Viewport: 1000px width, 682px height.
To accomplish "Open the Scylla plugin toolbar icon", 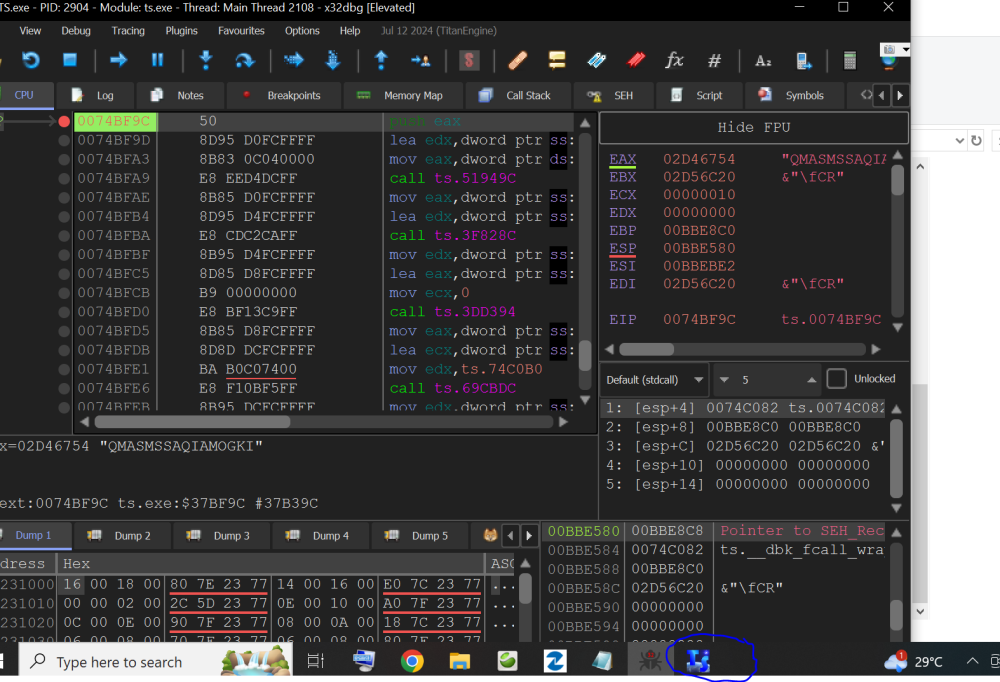I will [x=468, y=61].
